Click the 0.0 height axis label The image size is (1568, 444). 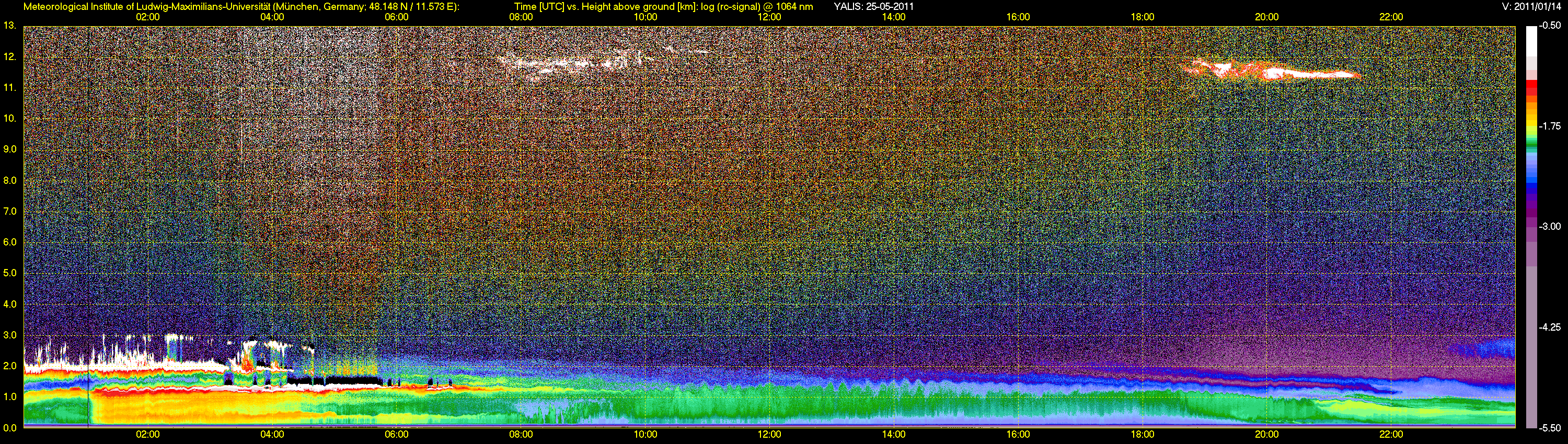(10, 428)
